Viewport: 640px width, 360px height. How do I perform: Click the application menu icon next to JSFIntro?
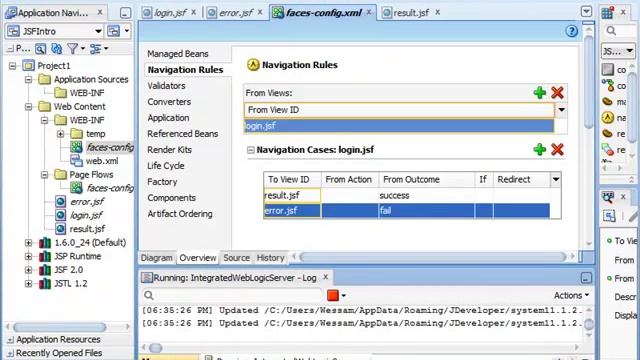click(113, 31)
